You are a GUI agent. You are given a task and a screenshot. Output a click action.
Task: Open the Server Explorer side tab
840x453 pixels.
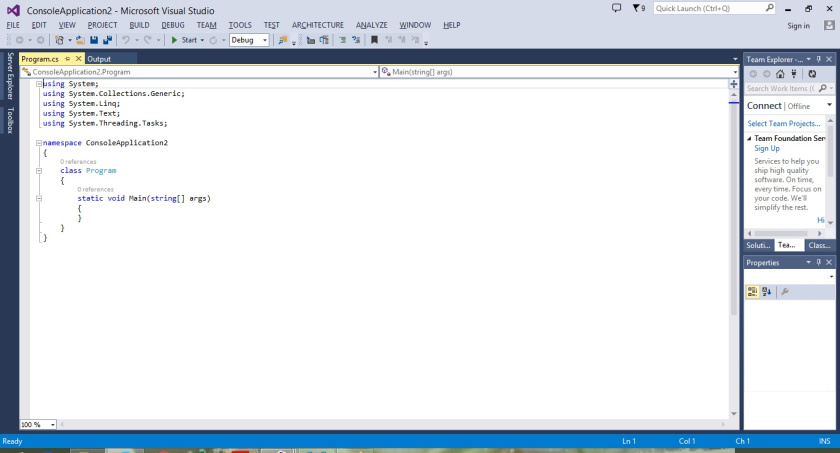(10, 76)
